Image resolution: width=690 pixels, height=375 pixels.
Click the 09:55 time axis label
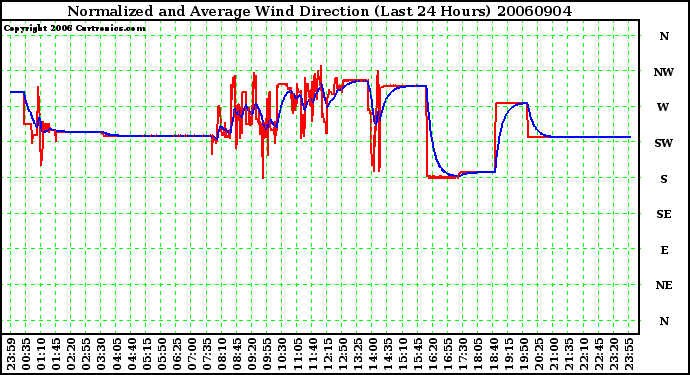coord(268,354)
